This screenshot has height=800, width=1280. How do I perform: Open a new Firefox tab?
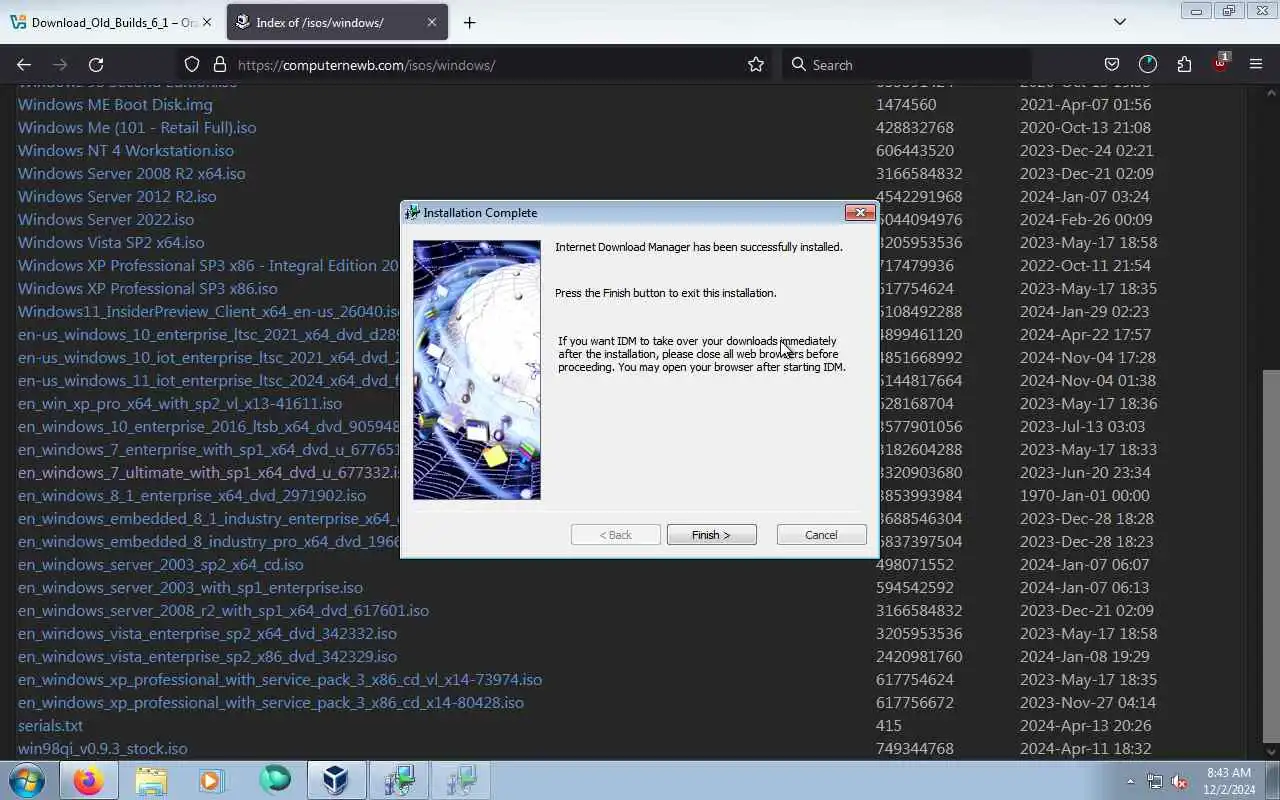point(469,22)
